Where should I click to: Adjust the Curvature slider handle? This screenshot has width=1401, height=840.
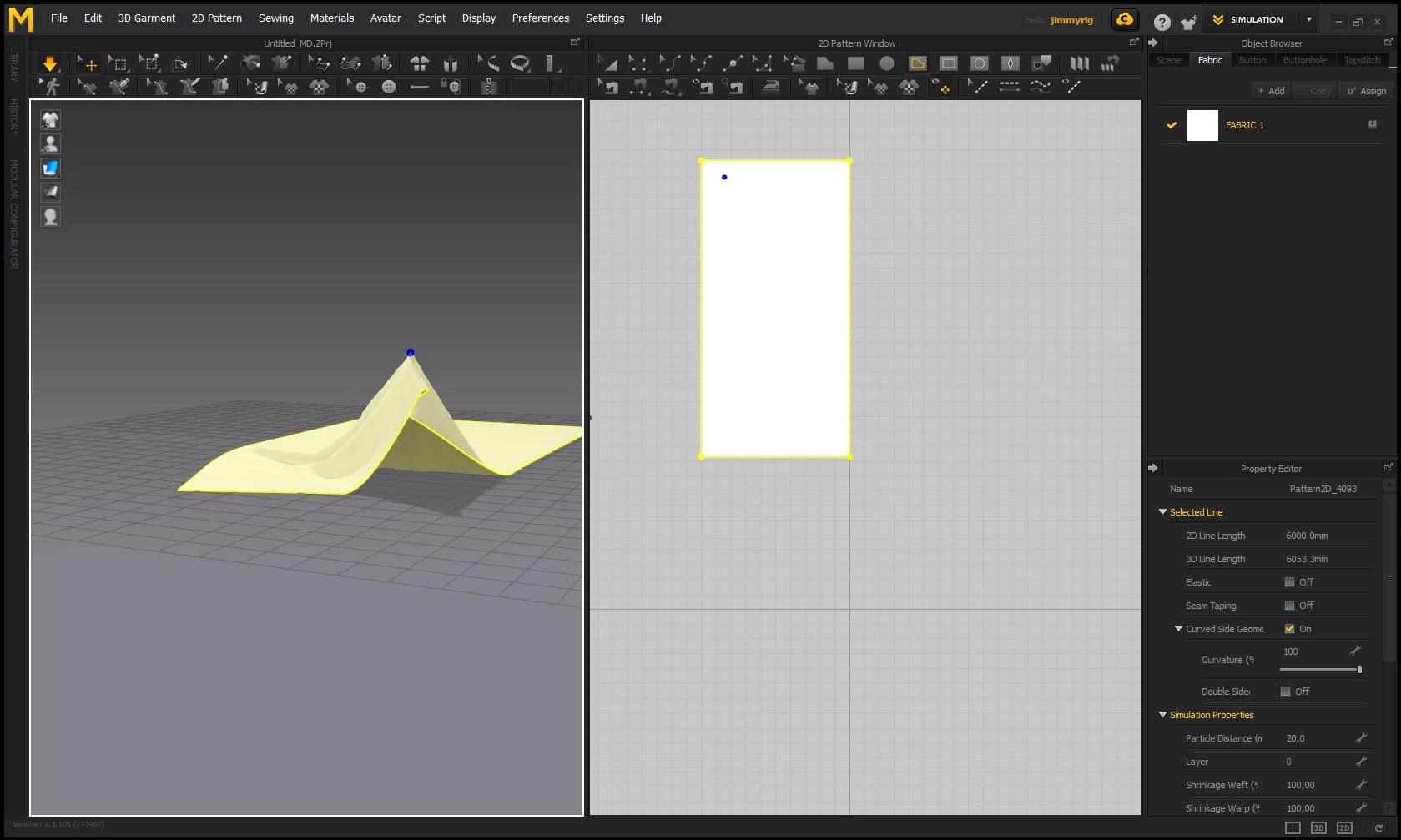click(1359, 669)
